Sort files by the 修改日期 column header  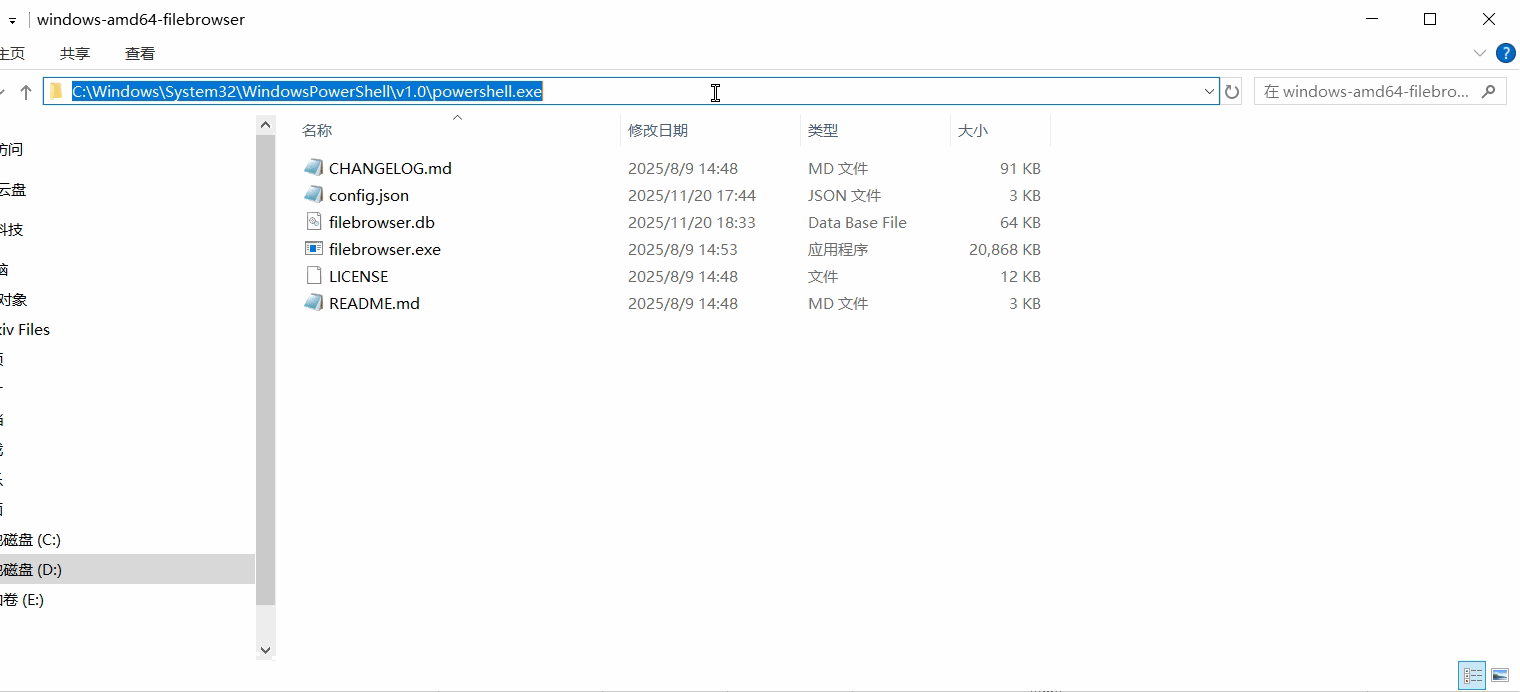coord(658,130)
